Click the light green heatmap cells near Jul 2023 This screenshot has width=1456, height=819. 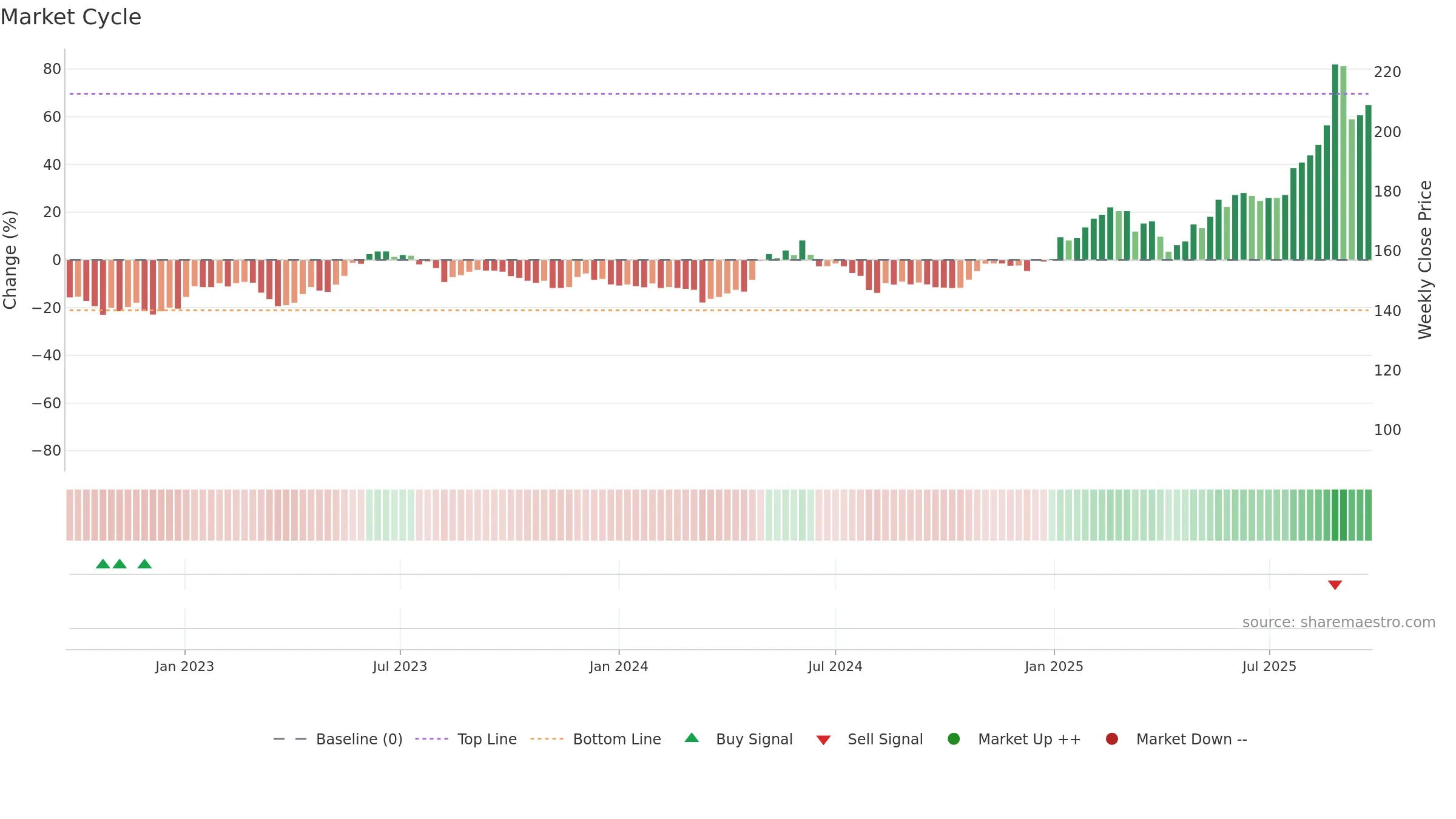coord(390,515)
